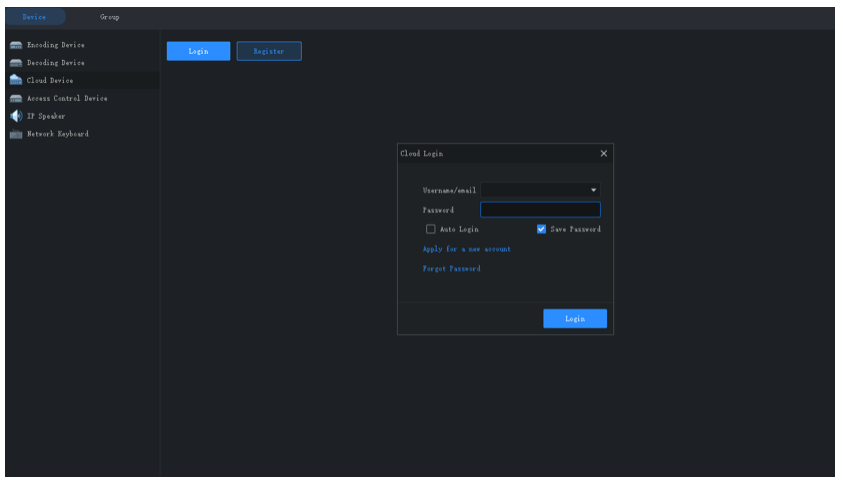The height and width of the screenshot is (483, 843).
Task: Click inside the Username/email field
Action: coord(540,190)
